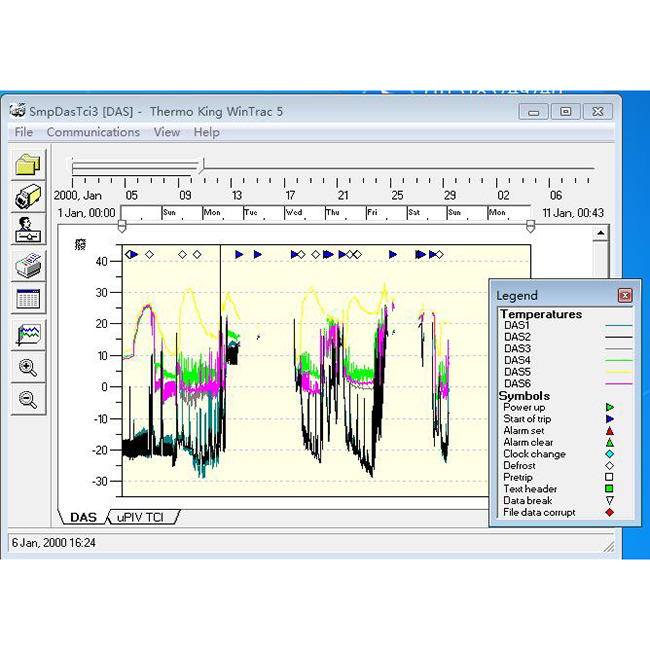The image size is (650, 650).
Task: Click the Alarm clear green triangle in Legend
Action: pos(609,442)
